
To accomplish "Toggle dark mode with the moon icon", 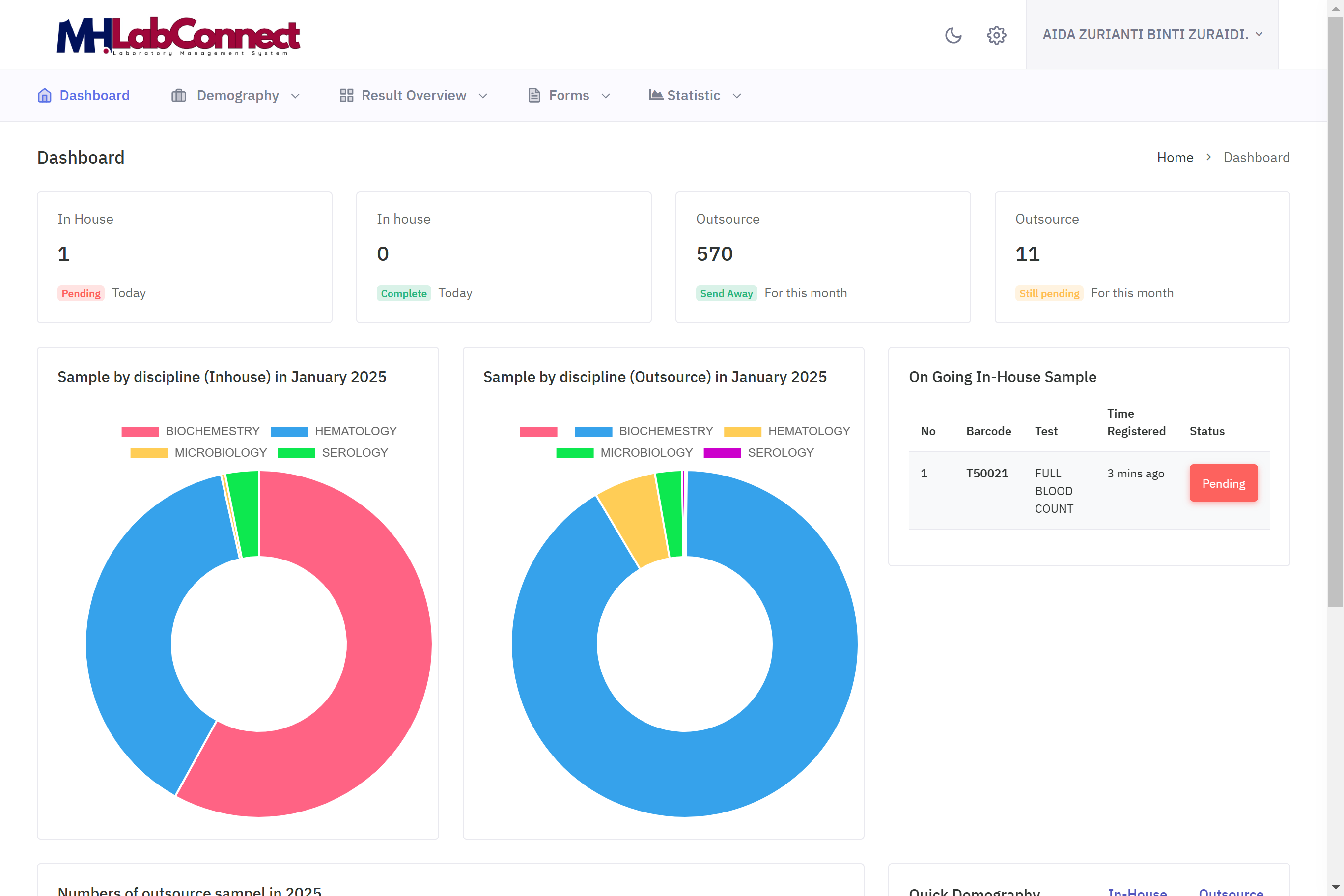I will (x=953, y=35).
